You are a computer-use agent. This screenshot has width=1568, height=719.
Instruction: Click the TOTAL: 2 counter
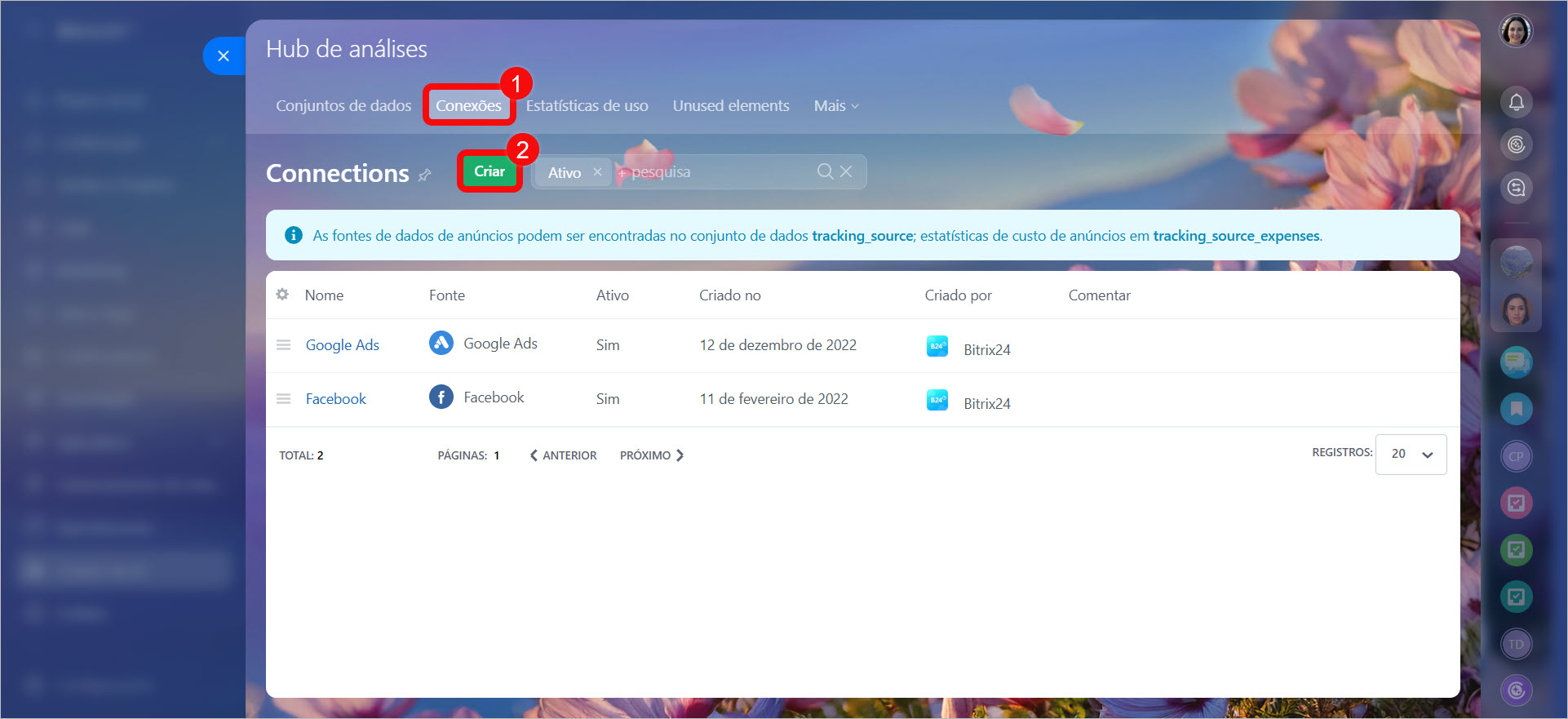click(x=301, y=455)
